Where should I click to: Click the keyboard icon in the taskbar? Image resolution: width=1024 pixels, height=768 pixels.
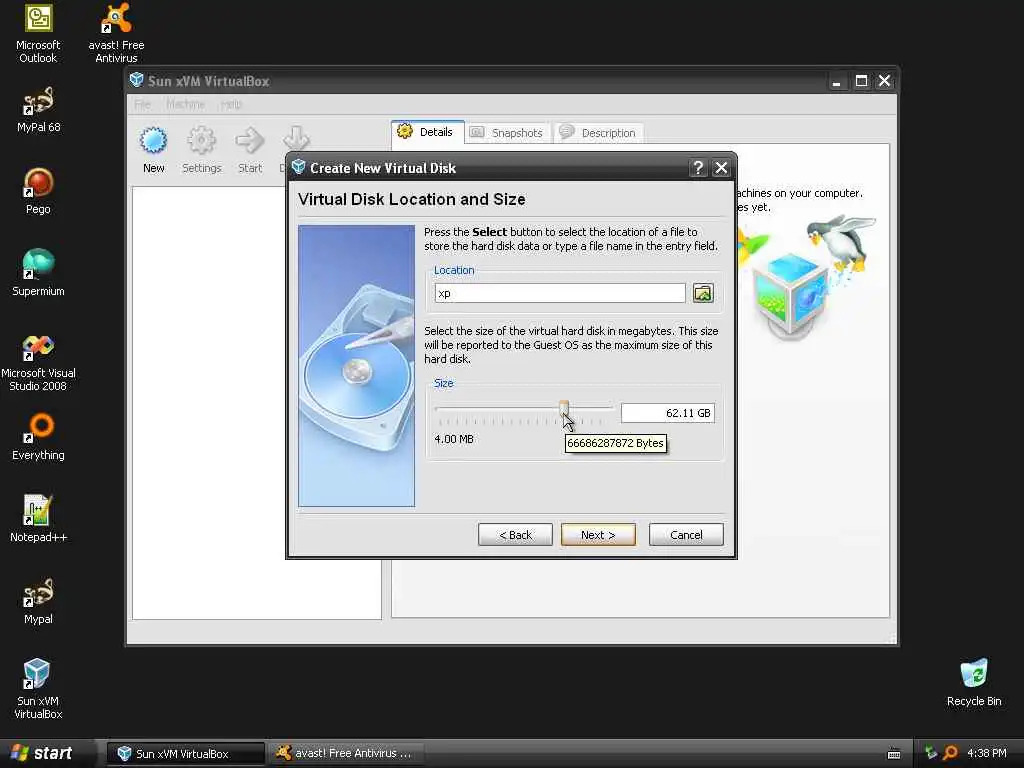click(894, 754)
